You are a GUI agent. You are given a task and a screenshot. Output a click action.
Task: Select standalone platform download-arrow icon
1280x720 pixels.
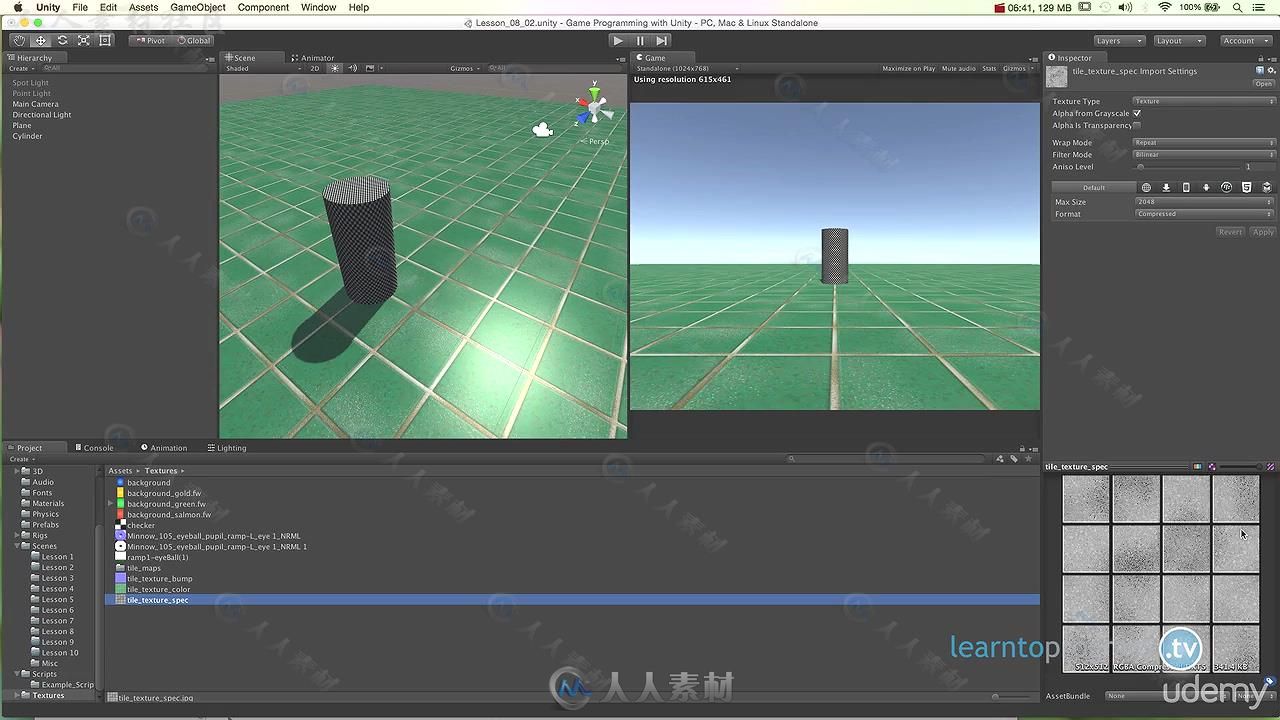click(1166, 187)
